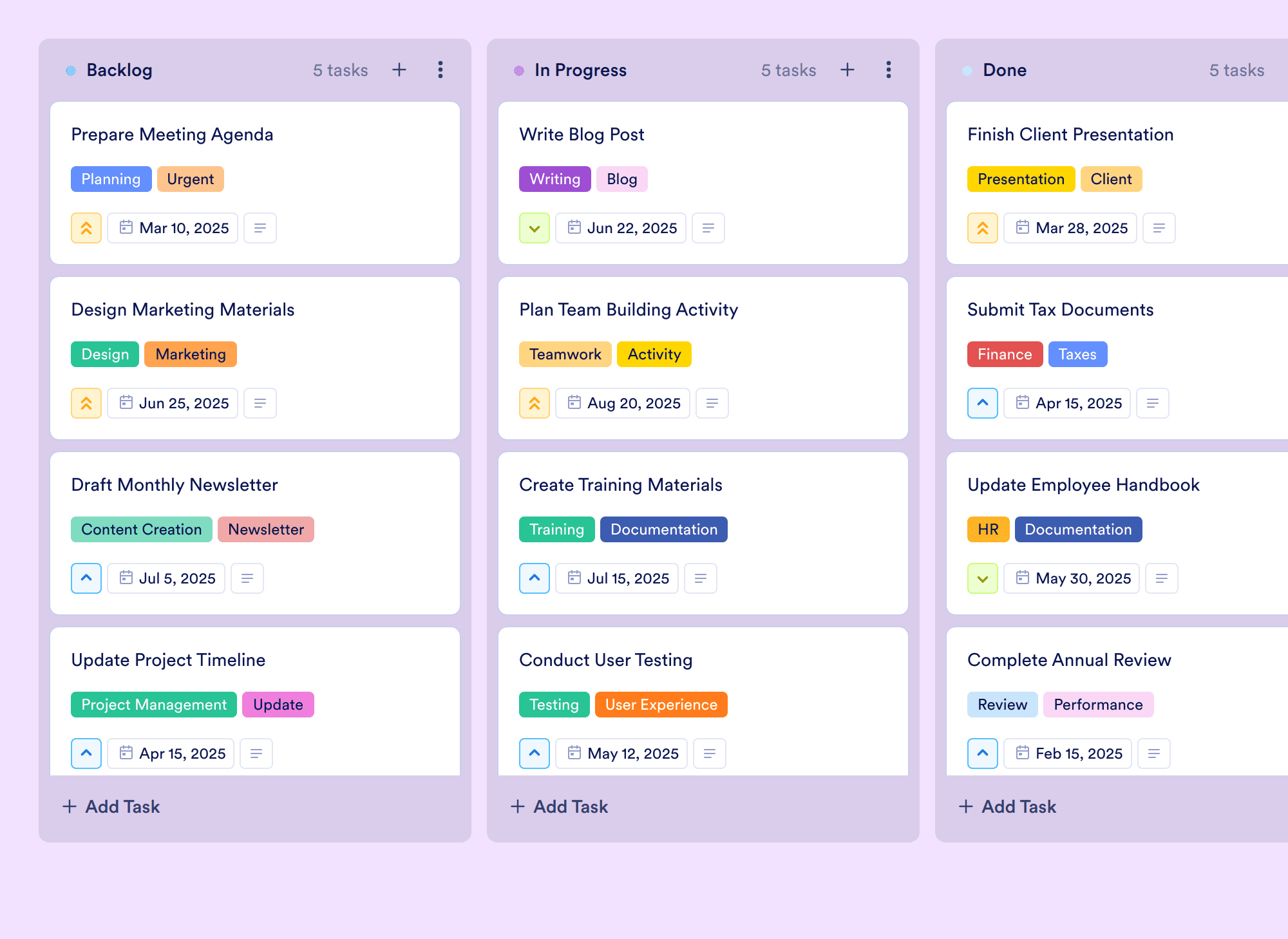Screen dimensions: 1288x939
Task: Open the Jul 5, 2025 due date picker
Action: [166, 578]
